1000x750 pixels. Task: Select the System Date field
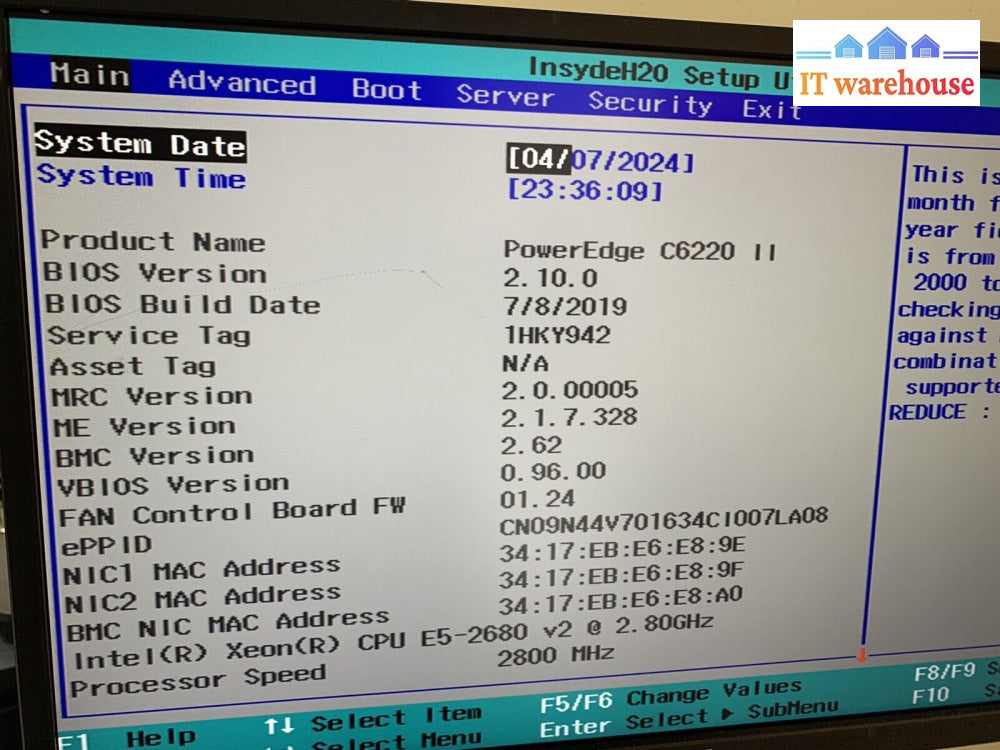(x=140, y=145)
